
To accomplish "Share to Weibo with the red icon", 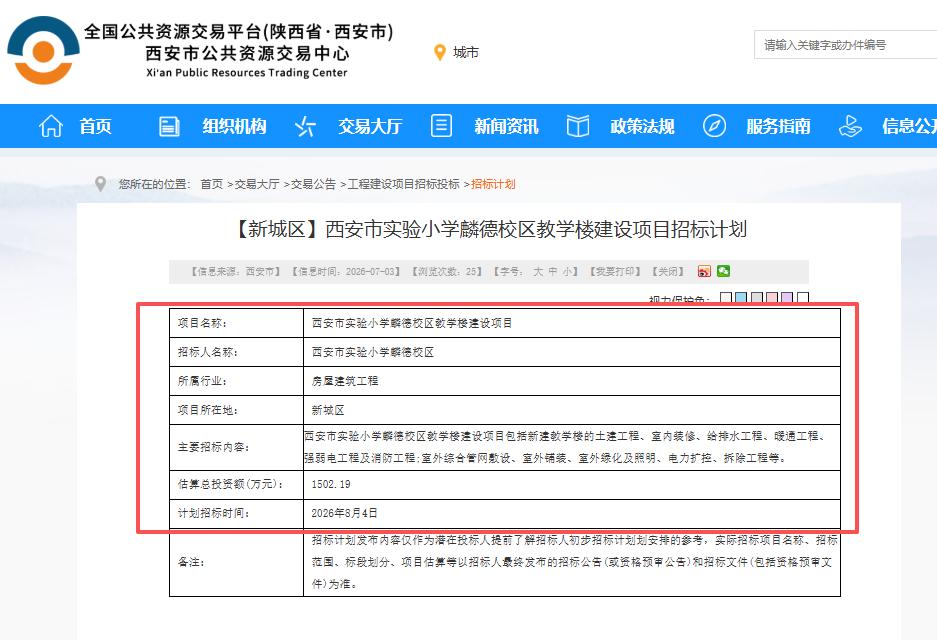I will (704, 271).
